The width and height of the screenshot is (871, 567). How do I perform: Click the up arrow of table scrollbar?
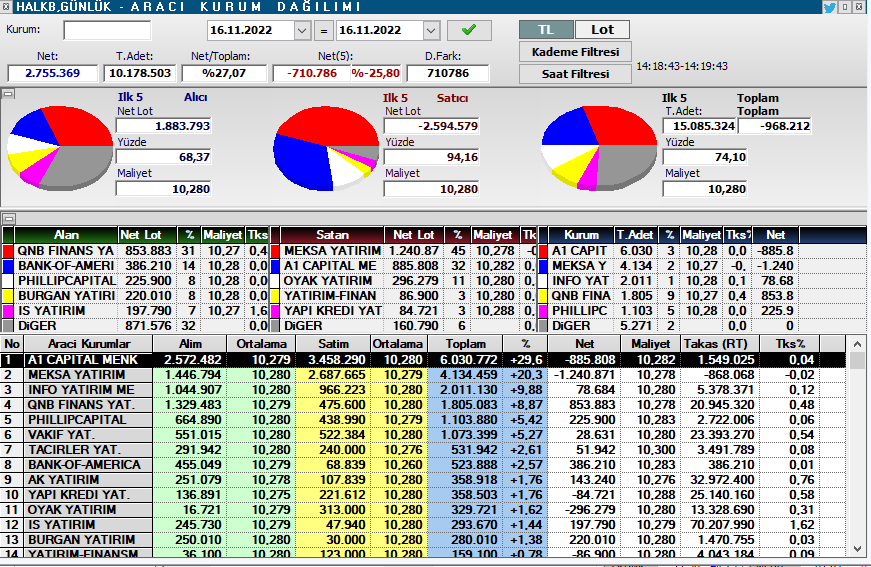(x=857, y=344)
